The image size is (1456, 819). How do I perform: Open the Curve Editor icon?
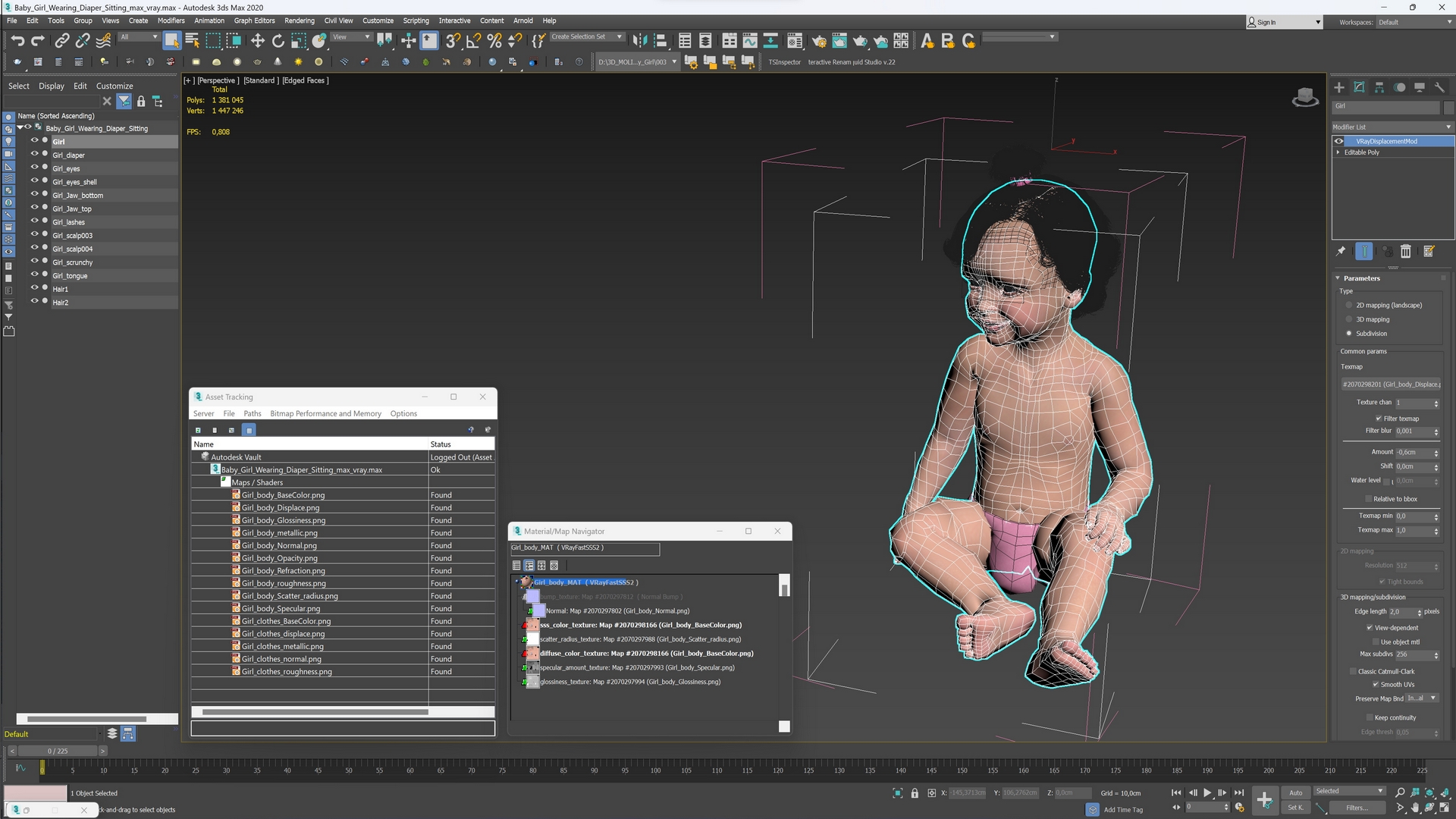click(x=750, y=41)
